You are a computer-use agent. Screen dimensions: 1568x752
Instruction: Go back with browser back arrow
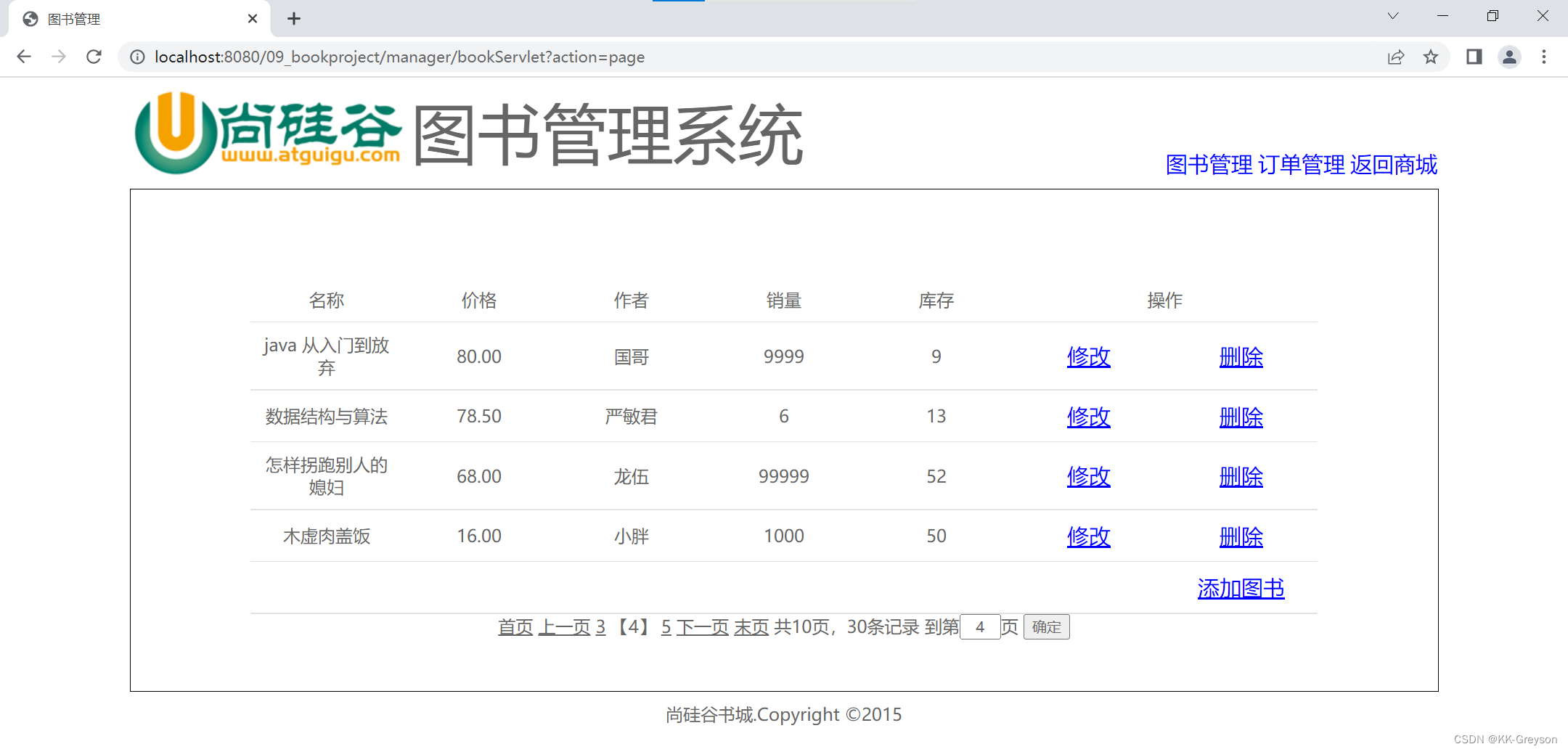(24, 57)
